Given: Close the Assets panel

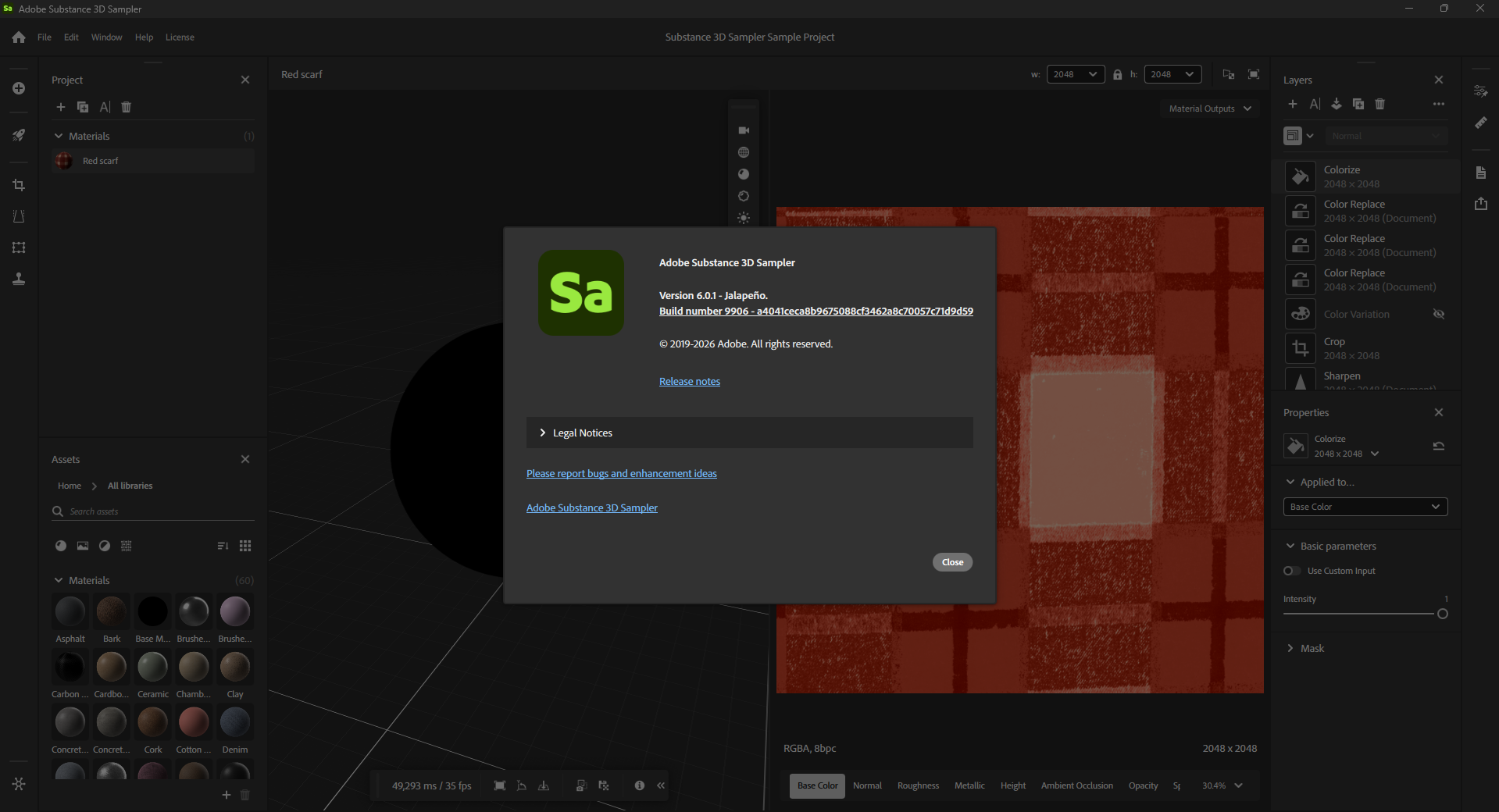Looking at the screenshot, I should click(x=245, y=459).
